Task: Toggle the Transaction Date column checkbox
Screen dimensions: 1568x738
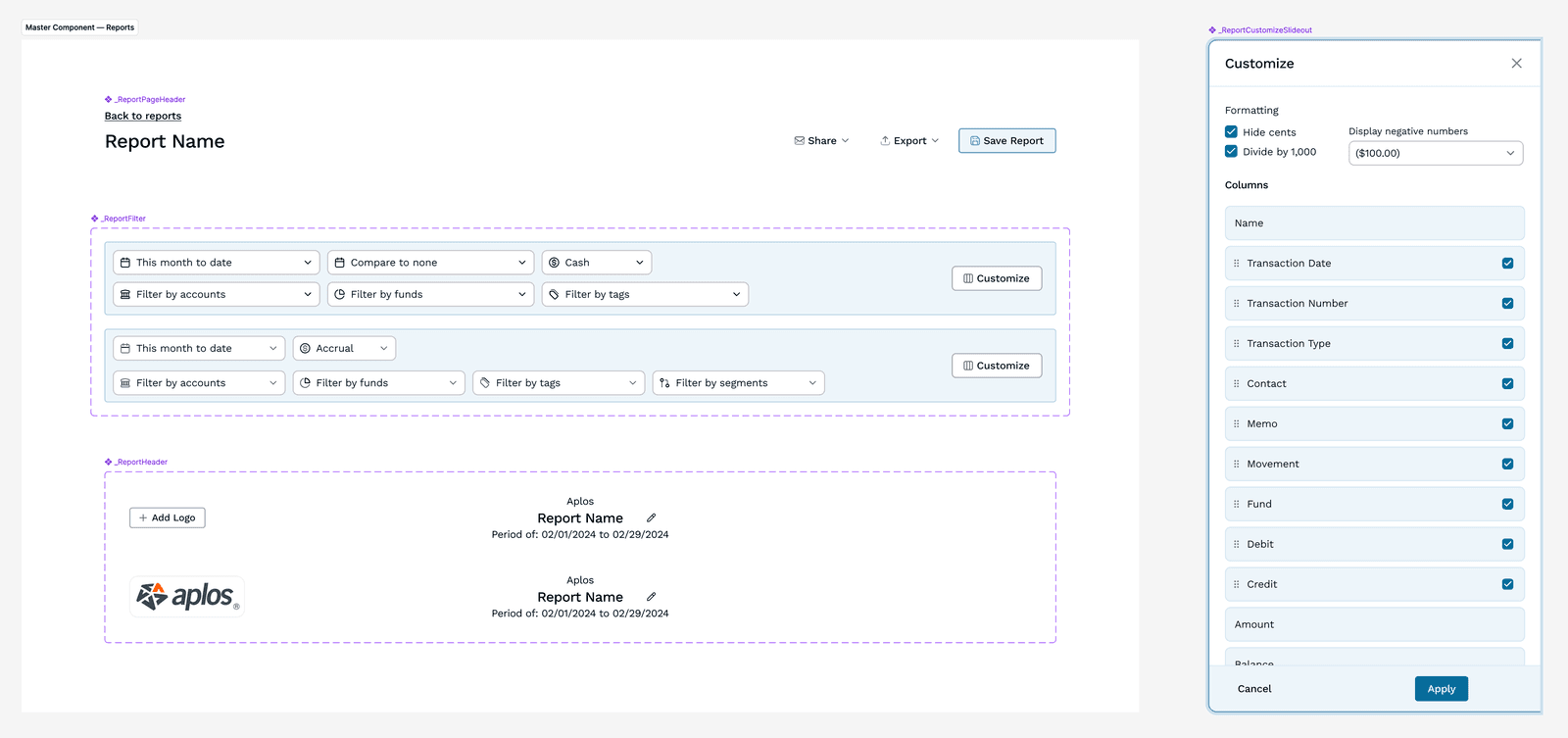Action: coord(1507,264)
